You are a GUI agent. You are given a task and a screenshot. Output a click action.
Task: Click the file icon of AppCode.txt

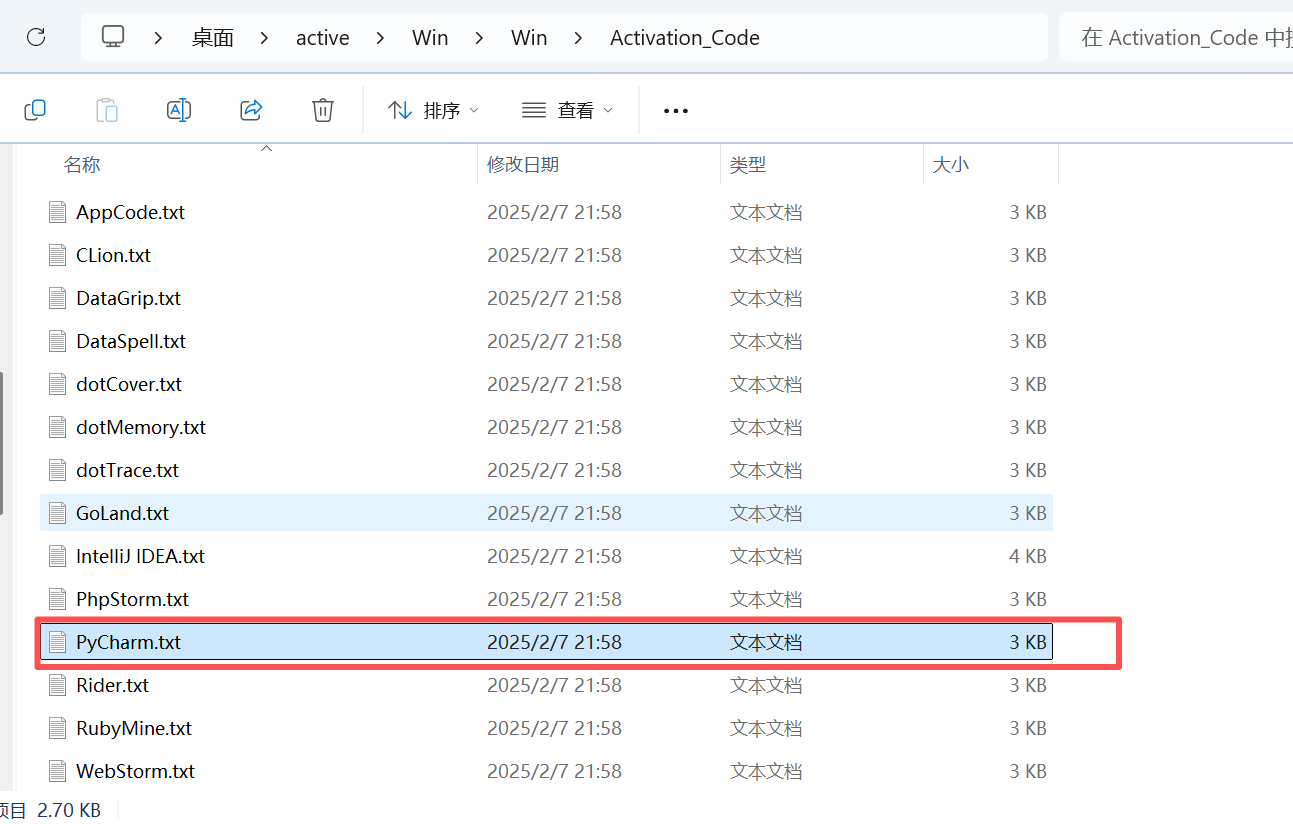[58, 212]
